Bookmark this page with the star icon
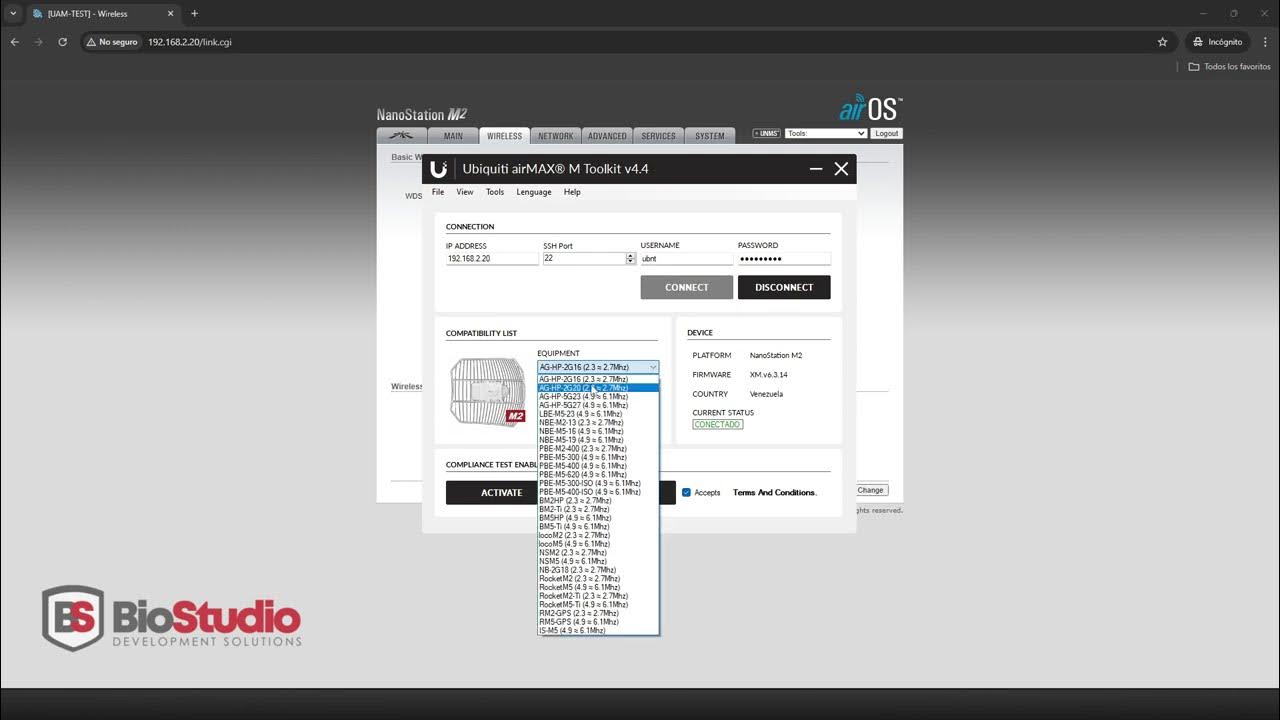The width and height of the screenshot is (1280, 720). pyautogui.click(x=1162, y=42)
